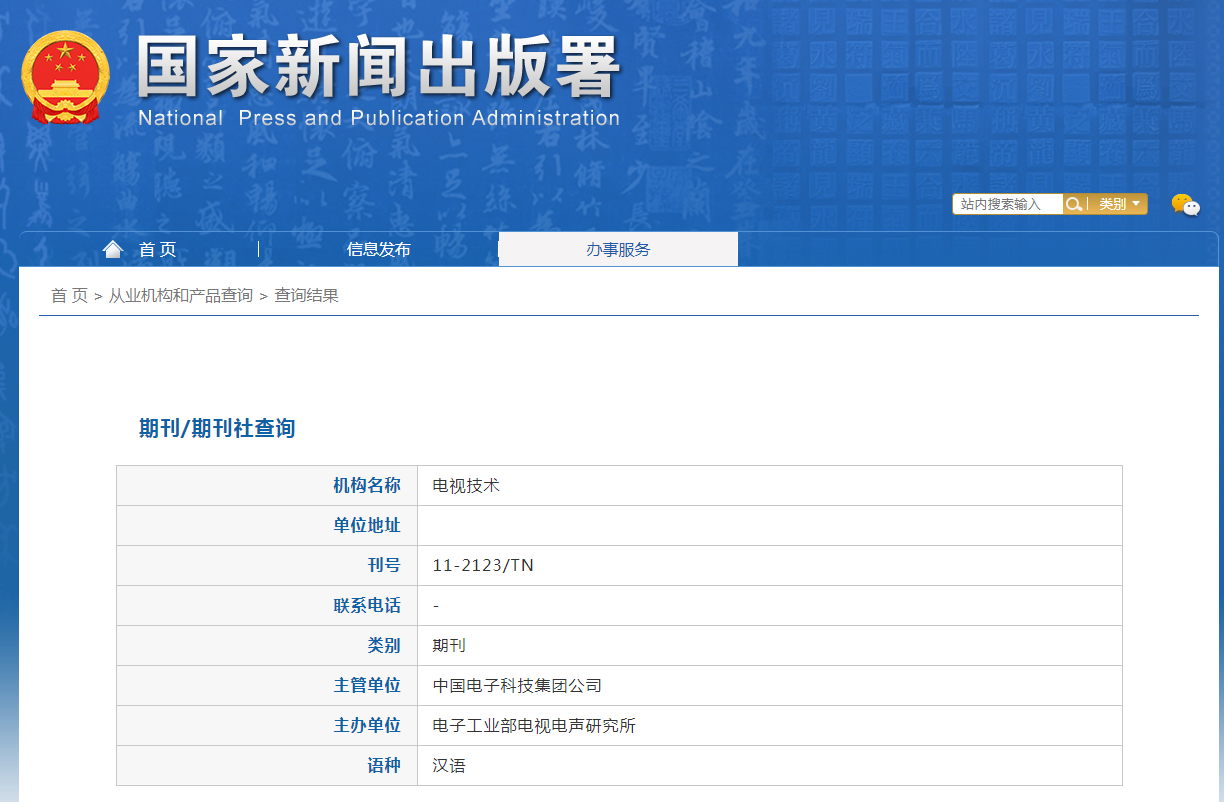Click the 汉语 language value
This screenshot has width=1224, height=802.
[449, 766]
